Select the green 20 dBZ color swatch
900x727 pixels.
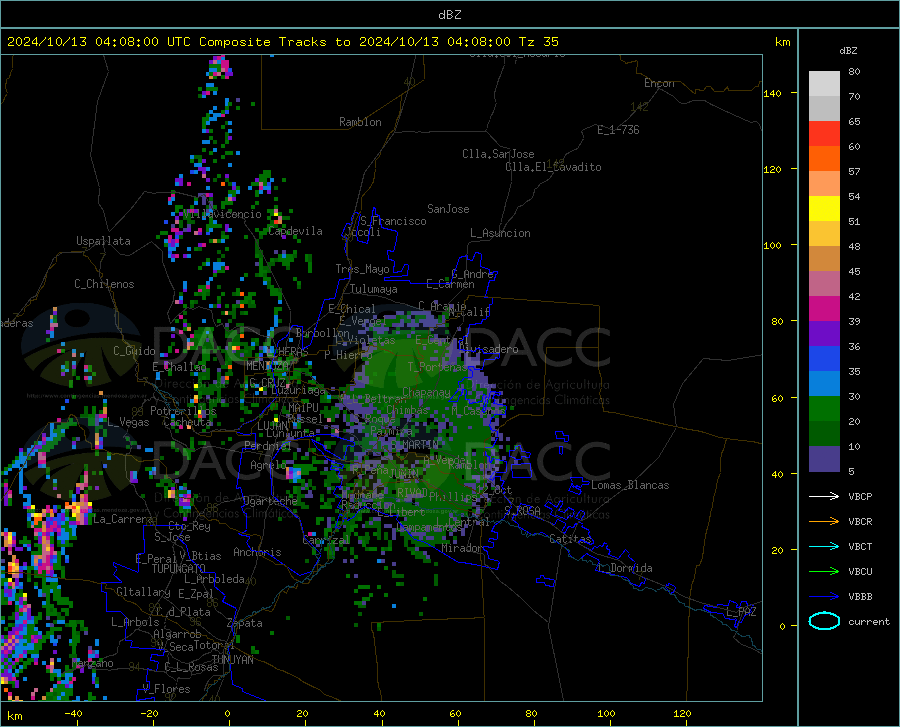tap(824, 409)
